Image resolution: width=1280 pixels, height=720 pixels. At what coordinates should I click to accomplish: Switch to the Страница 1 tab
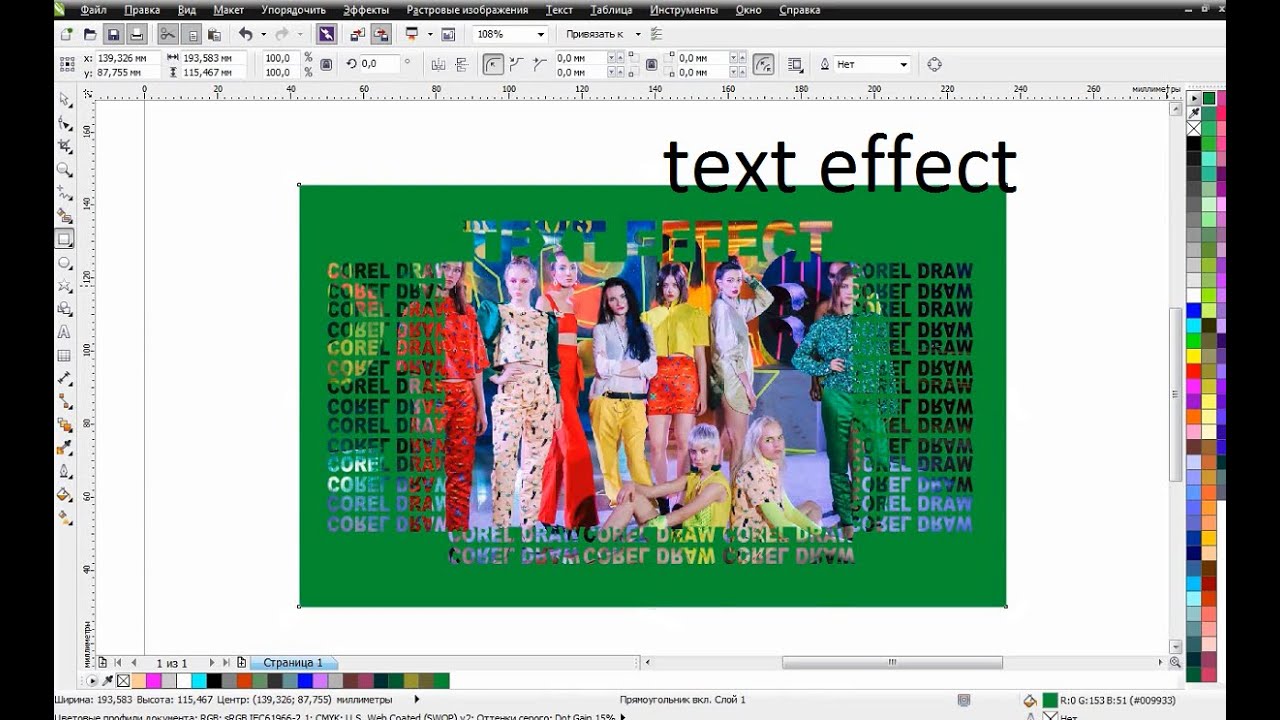coord(293,663)
